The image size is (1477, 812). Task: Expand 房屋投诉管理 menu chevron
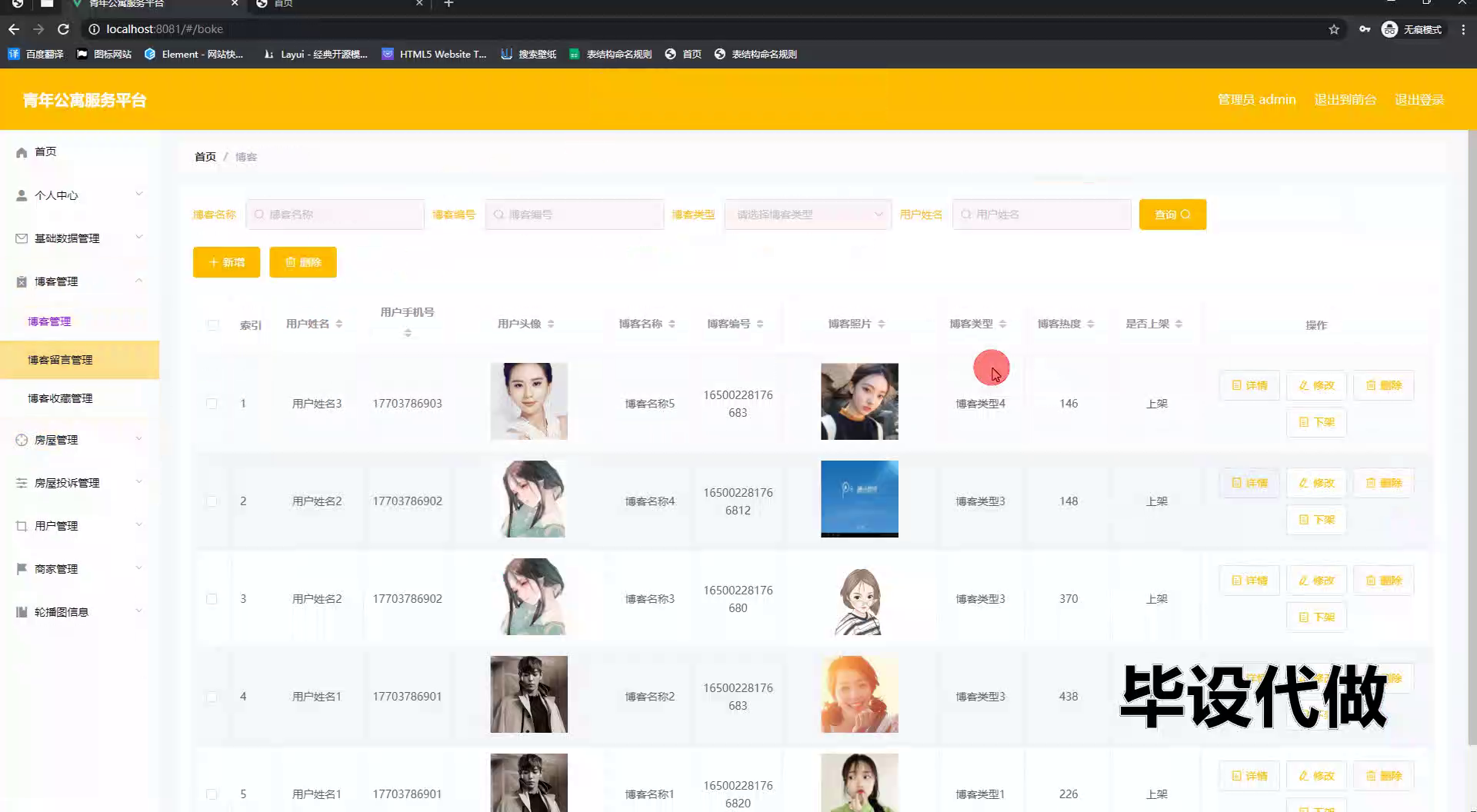(139, 481)
